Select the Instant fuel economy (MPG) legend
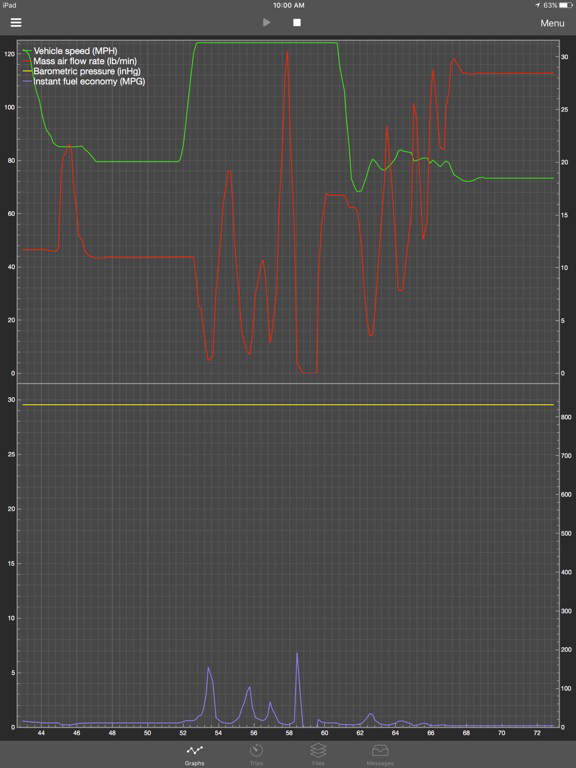576x768 pixels. tap(84, 81)
